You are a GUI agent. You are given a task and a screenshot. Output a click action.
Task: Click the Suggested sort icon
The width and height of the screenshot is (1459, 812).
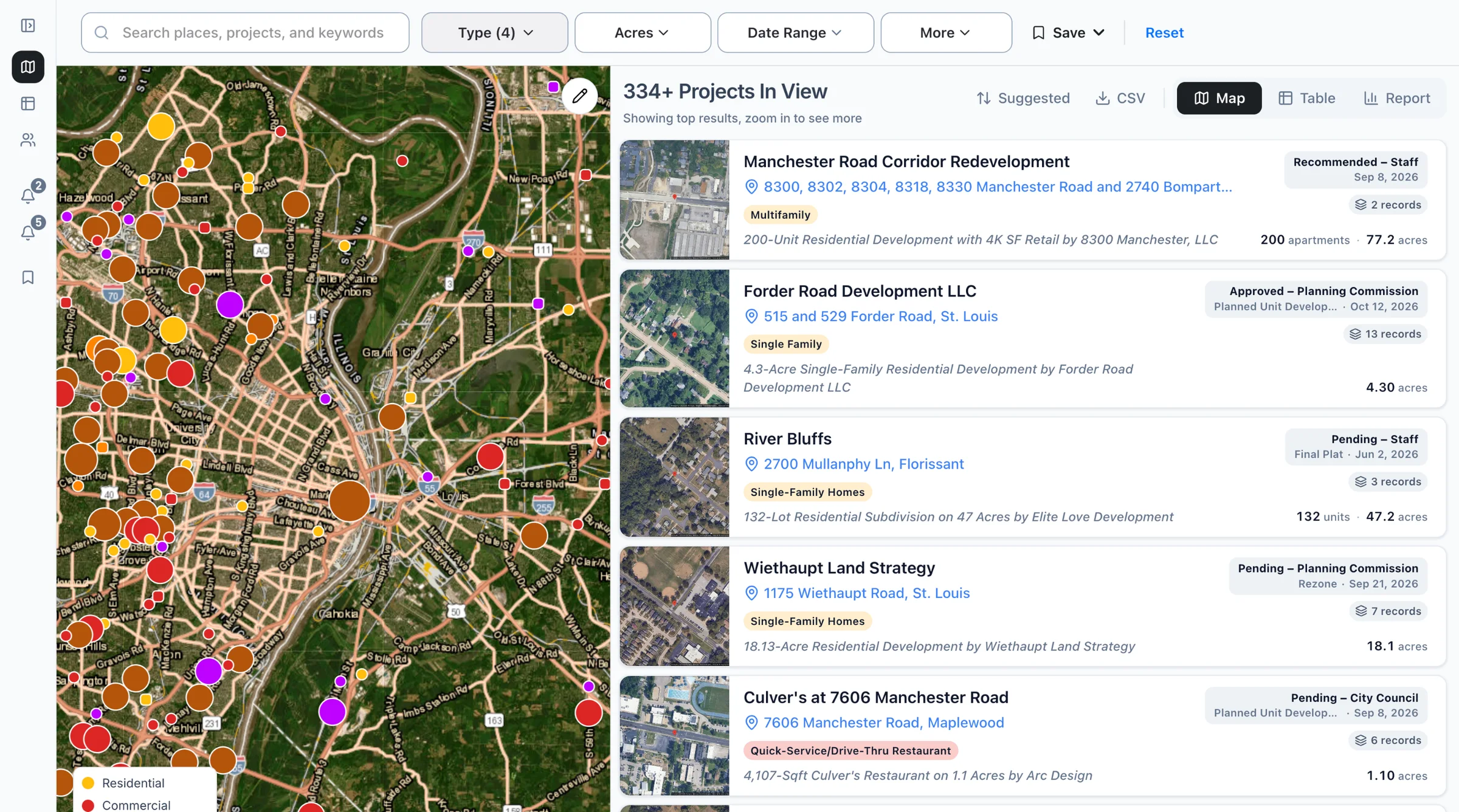pyautogui.click(x=984, y=98)
